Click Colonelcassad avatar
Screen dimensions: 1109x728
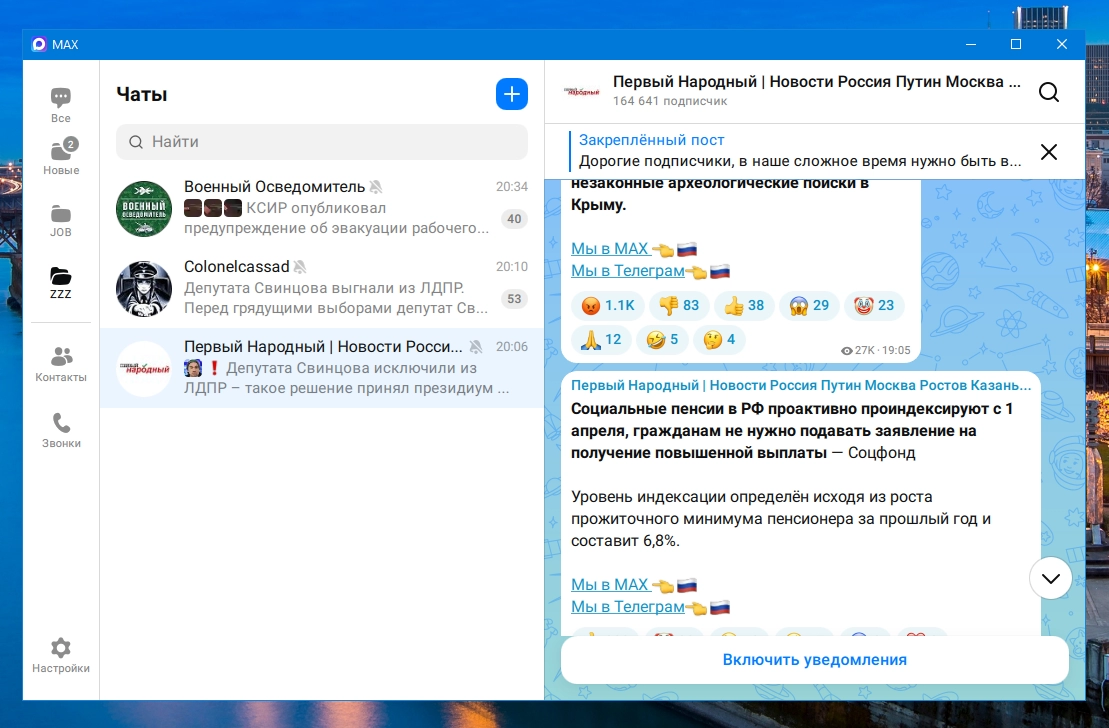click(144, 289)
